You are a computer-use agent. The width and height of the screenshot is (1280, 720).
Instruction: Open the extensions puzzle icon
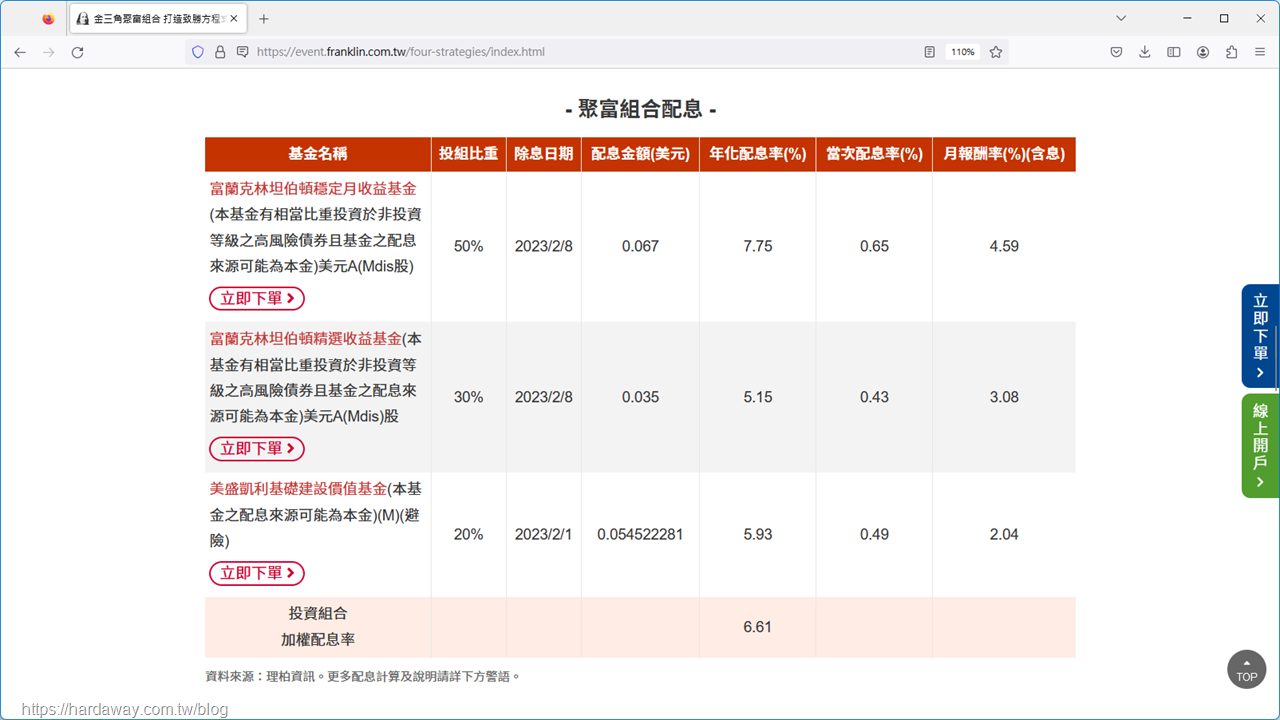[1231, 52]
